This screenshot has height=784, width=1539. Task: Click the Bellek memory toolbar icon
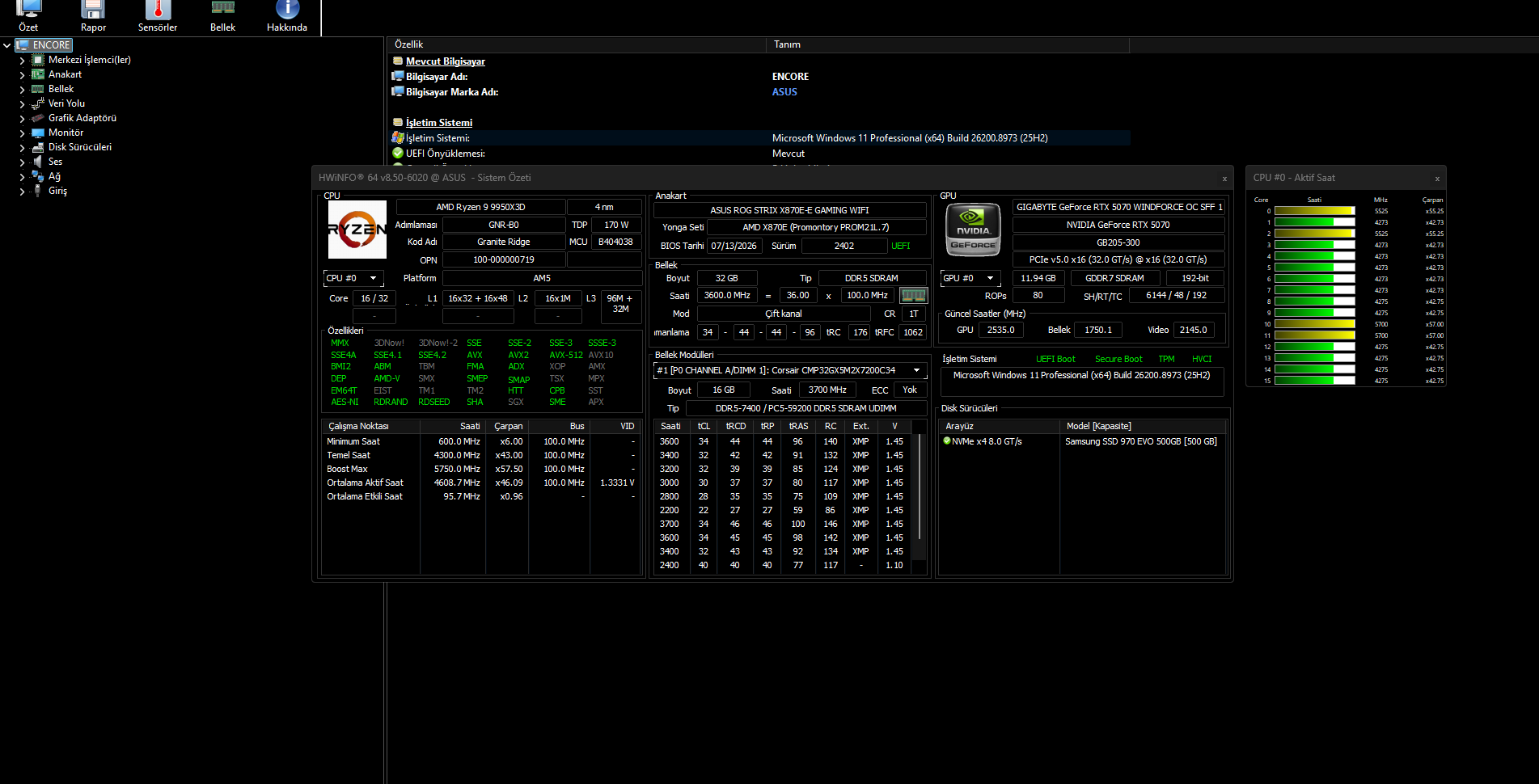pos(222,8)
